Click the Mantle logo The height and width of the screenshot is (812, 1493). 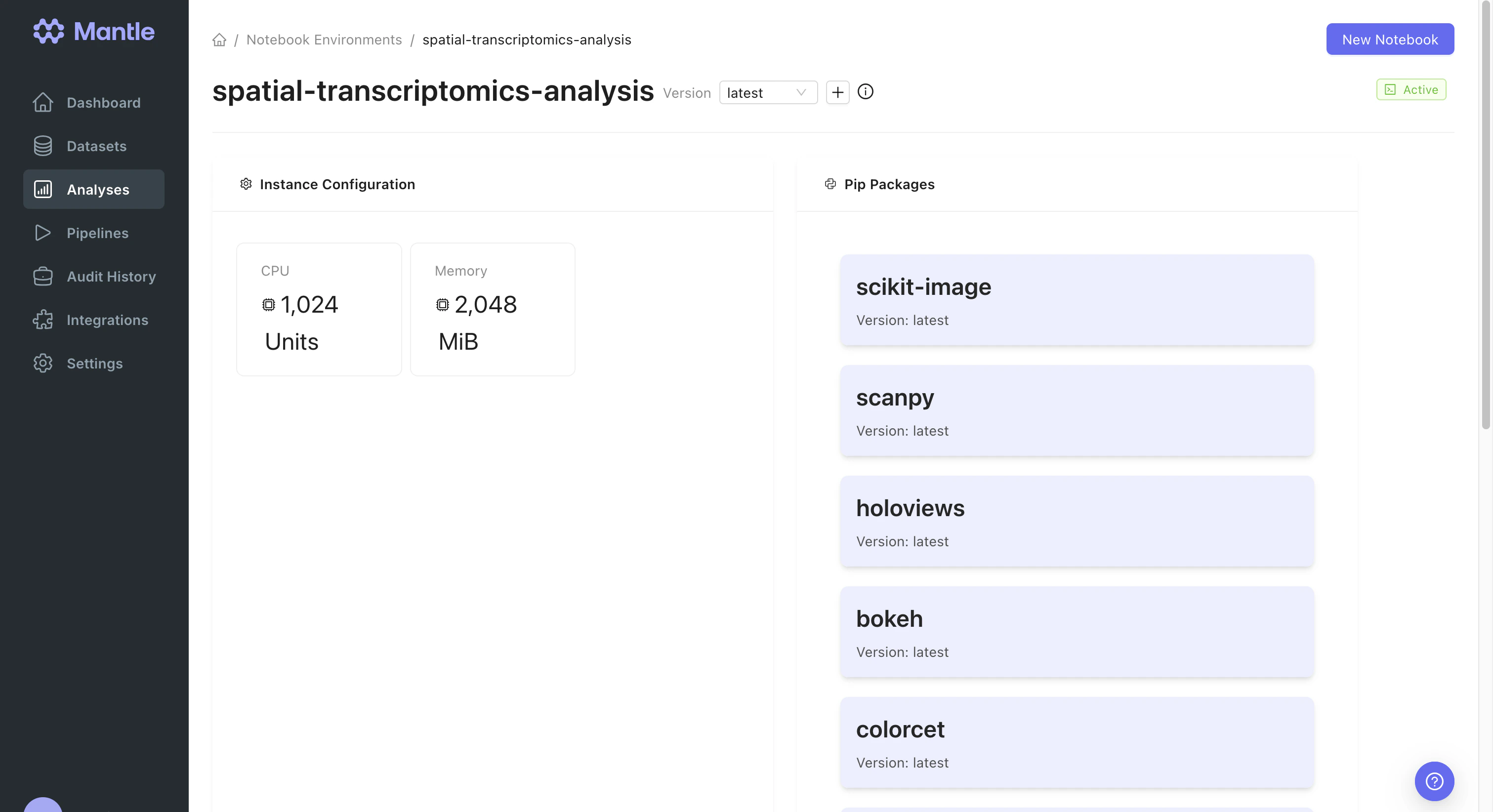[94, 31]
